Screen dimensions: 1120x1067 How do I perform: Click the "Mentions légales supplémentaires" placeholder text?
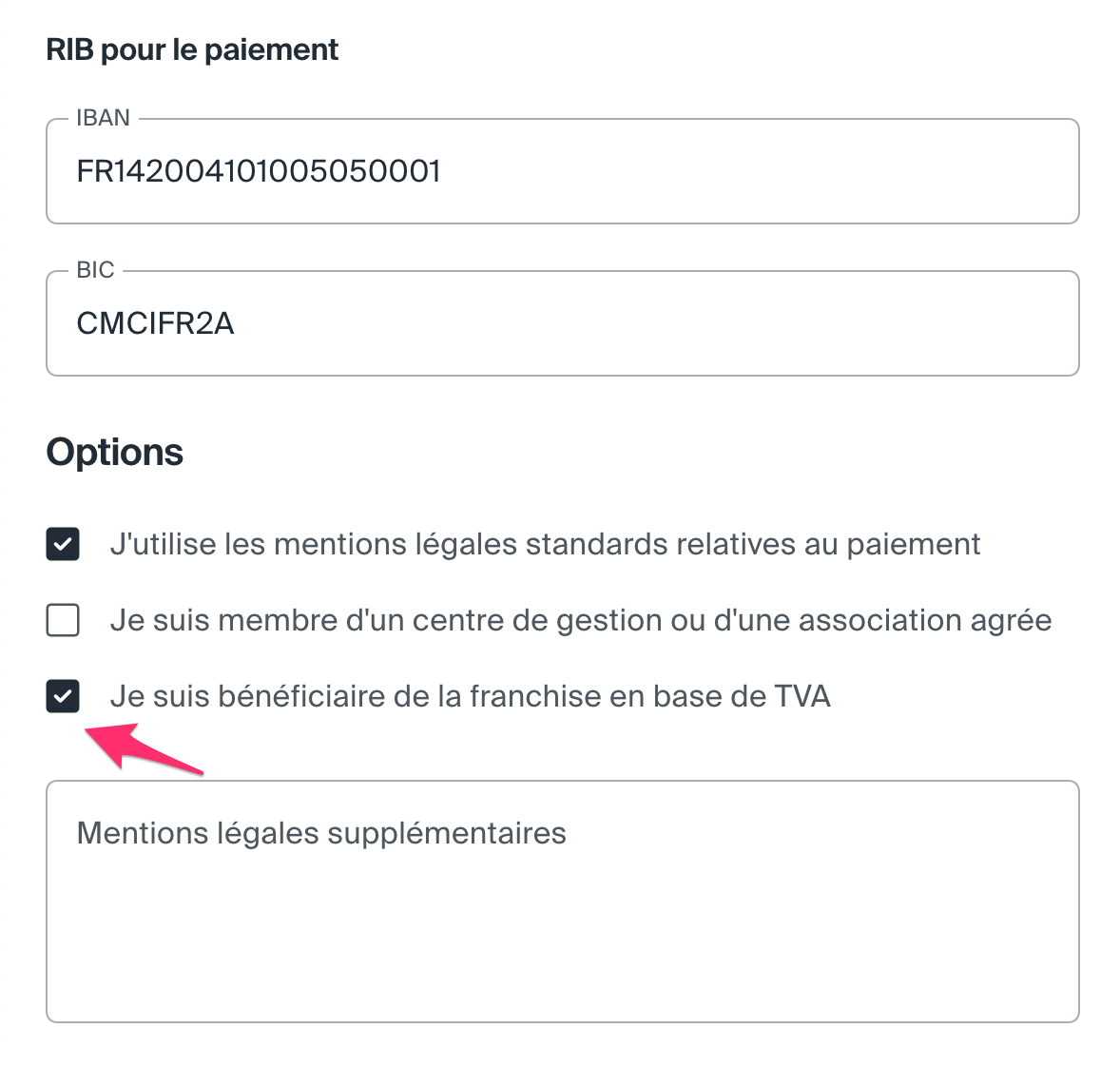coord(321,833)
